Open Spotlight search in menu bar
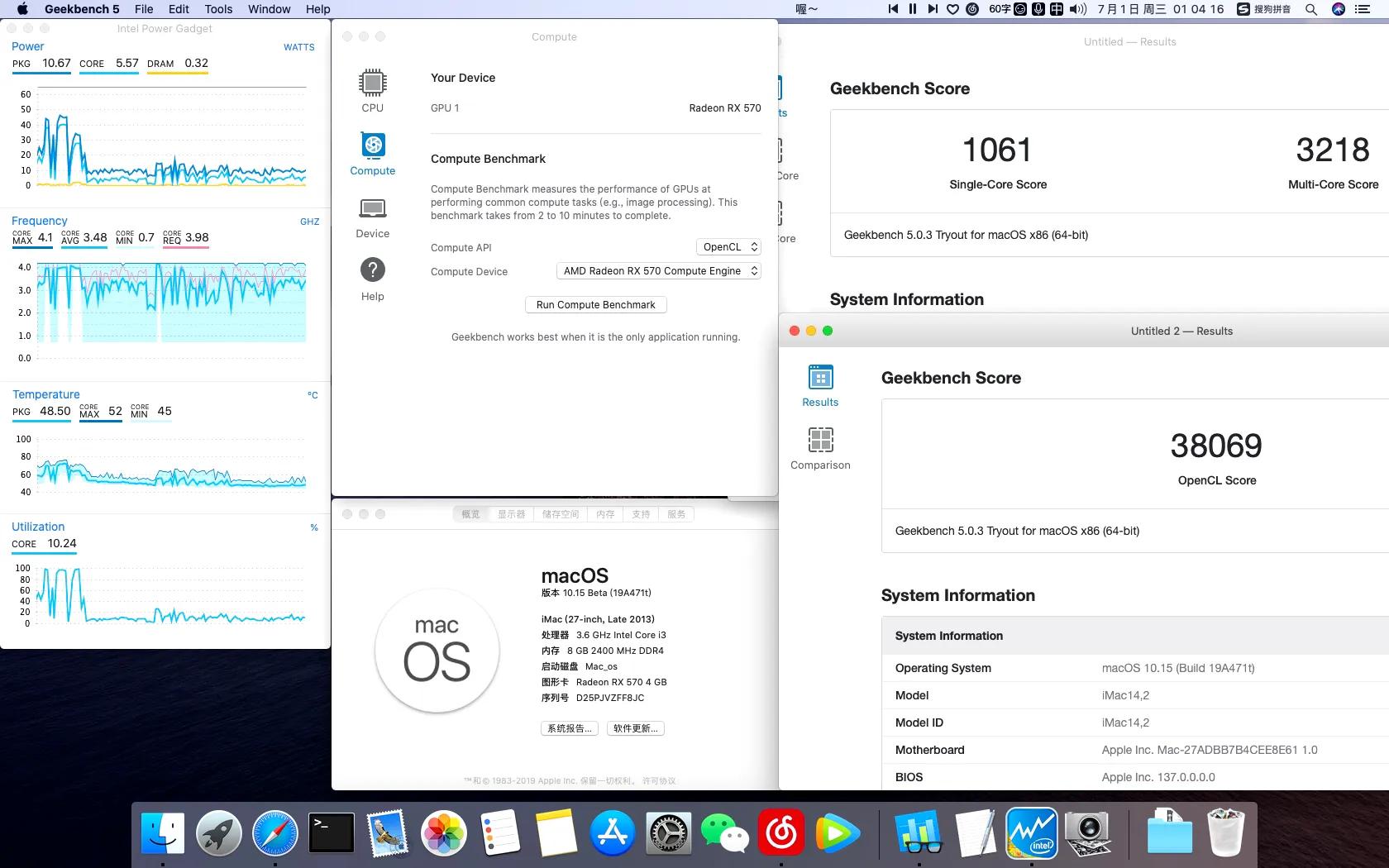1389x868 pixels. tap(1311, 9)
